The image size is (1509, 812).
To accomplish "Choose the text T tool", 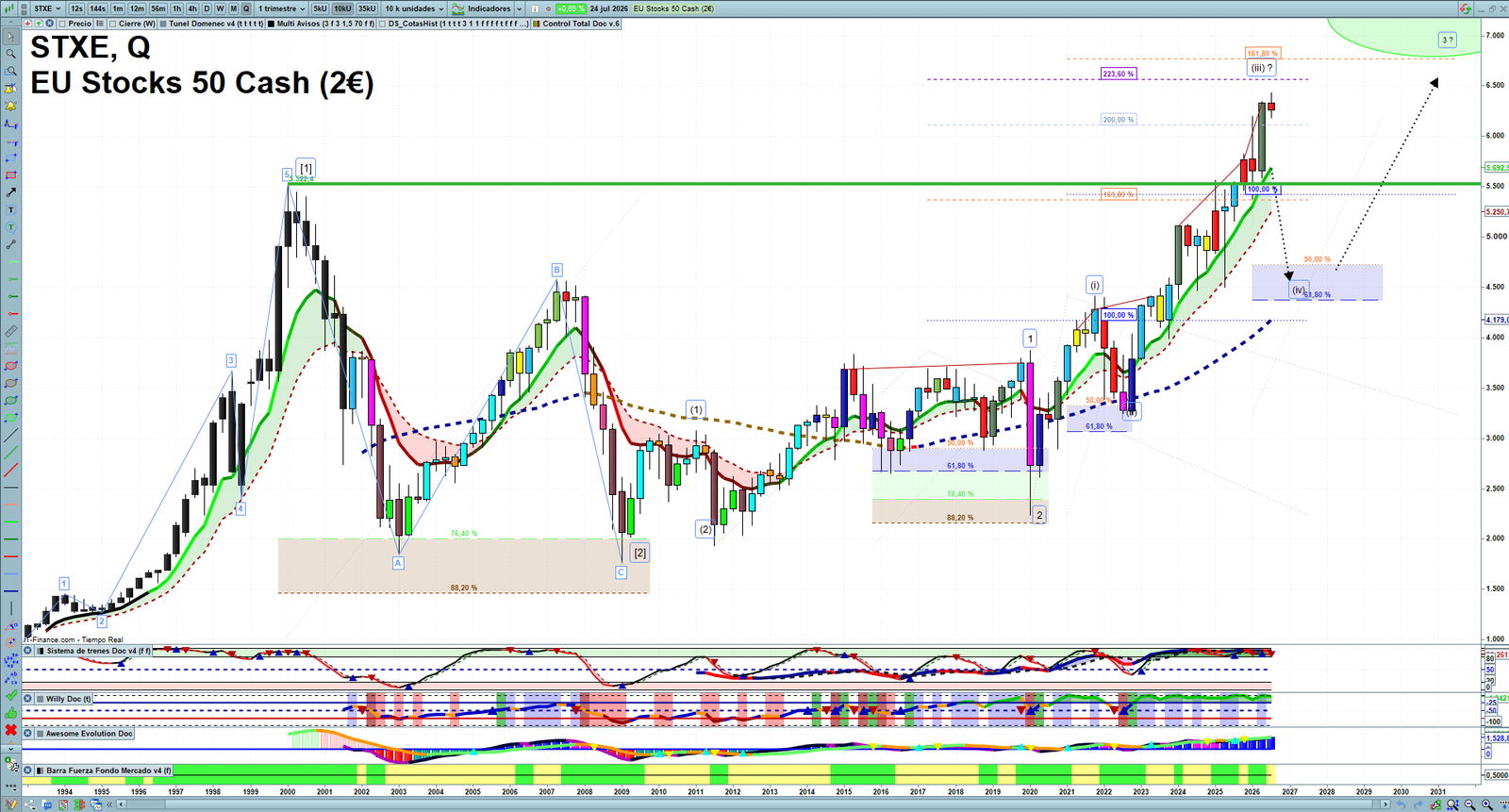I will tap(10, 210).
